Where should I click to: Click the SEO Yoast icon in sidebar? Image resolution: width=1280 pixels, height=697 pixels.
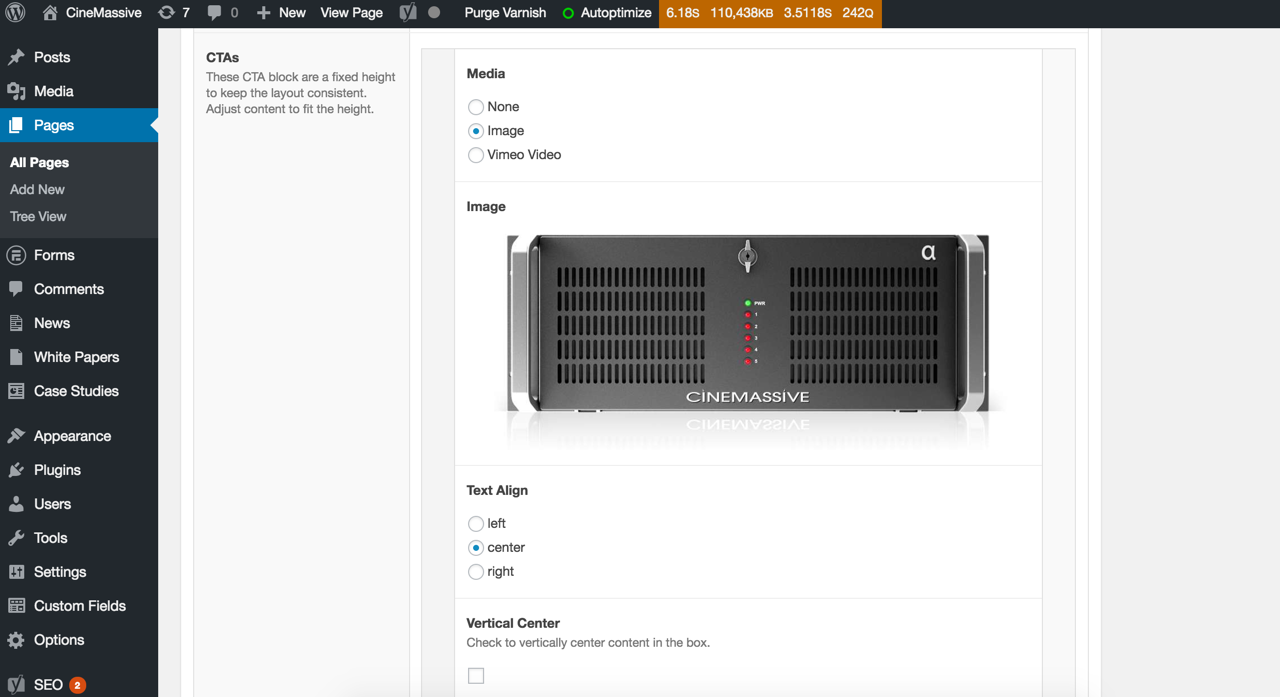tap(16, 685)
